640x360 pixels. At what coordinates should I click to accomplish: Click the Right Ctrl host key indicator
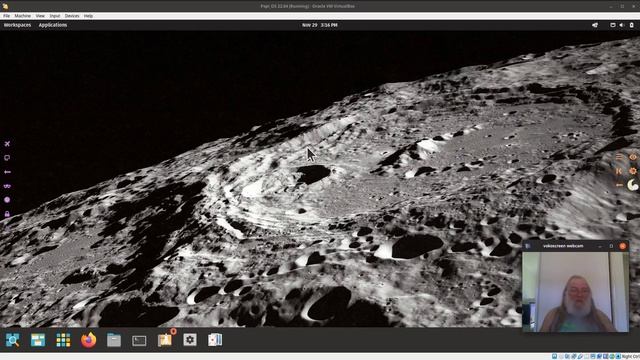tap(631, 356)
